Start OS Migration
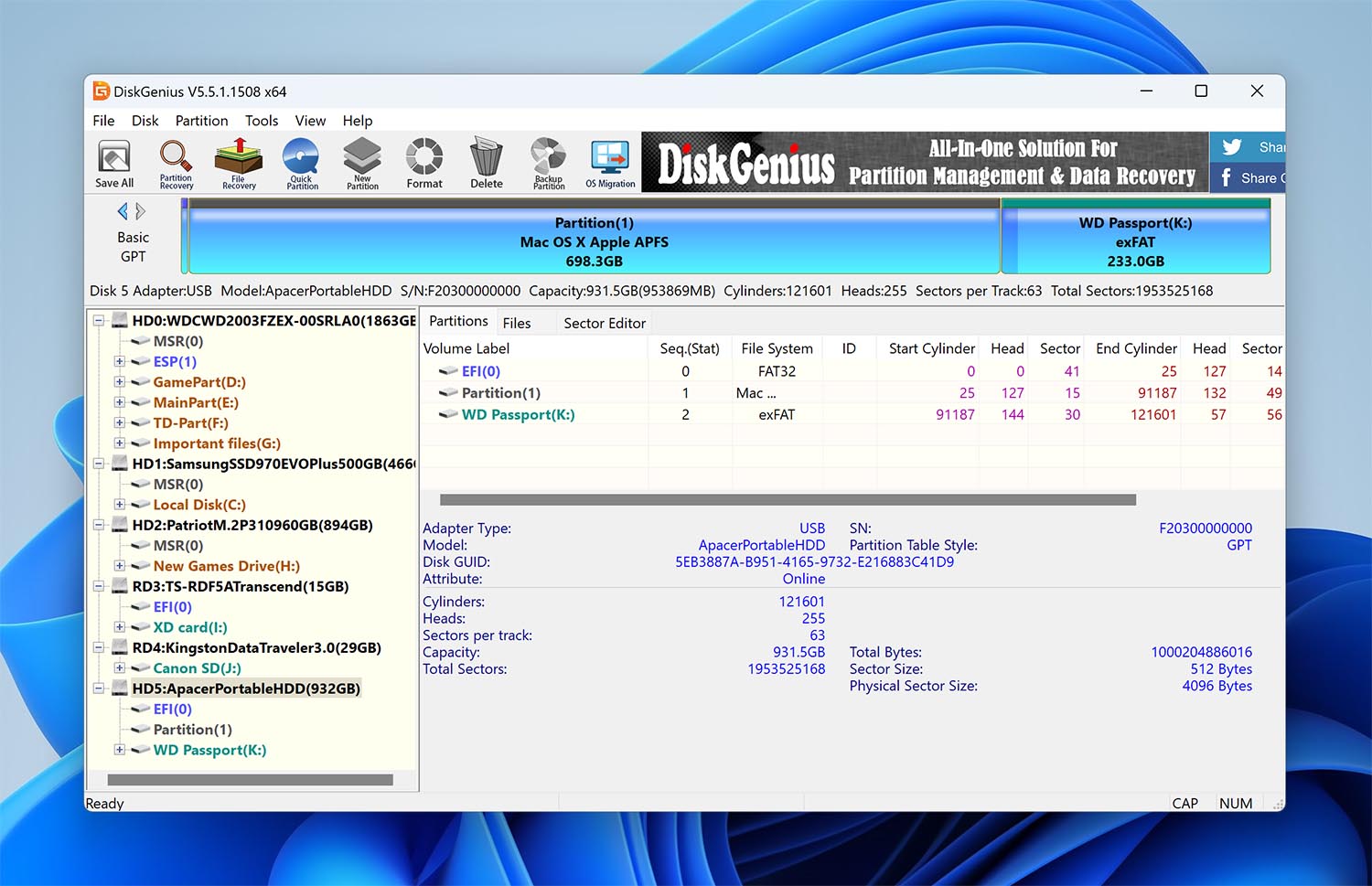1372x886 pixels. coord(609,162)
